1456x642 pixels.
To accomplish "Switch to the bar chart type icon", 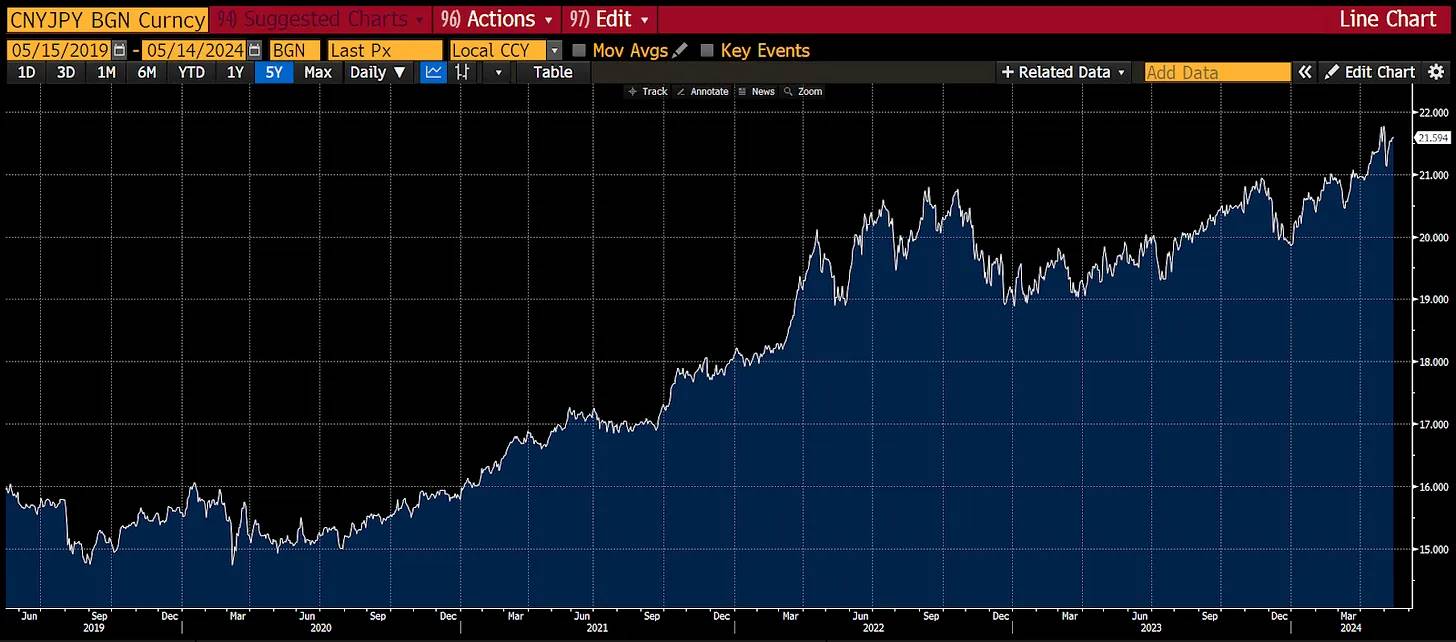I will [x=462, y=72].
